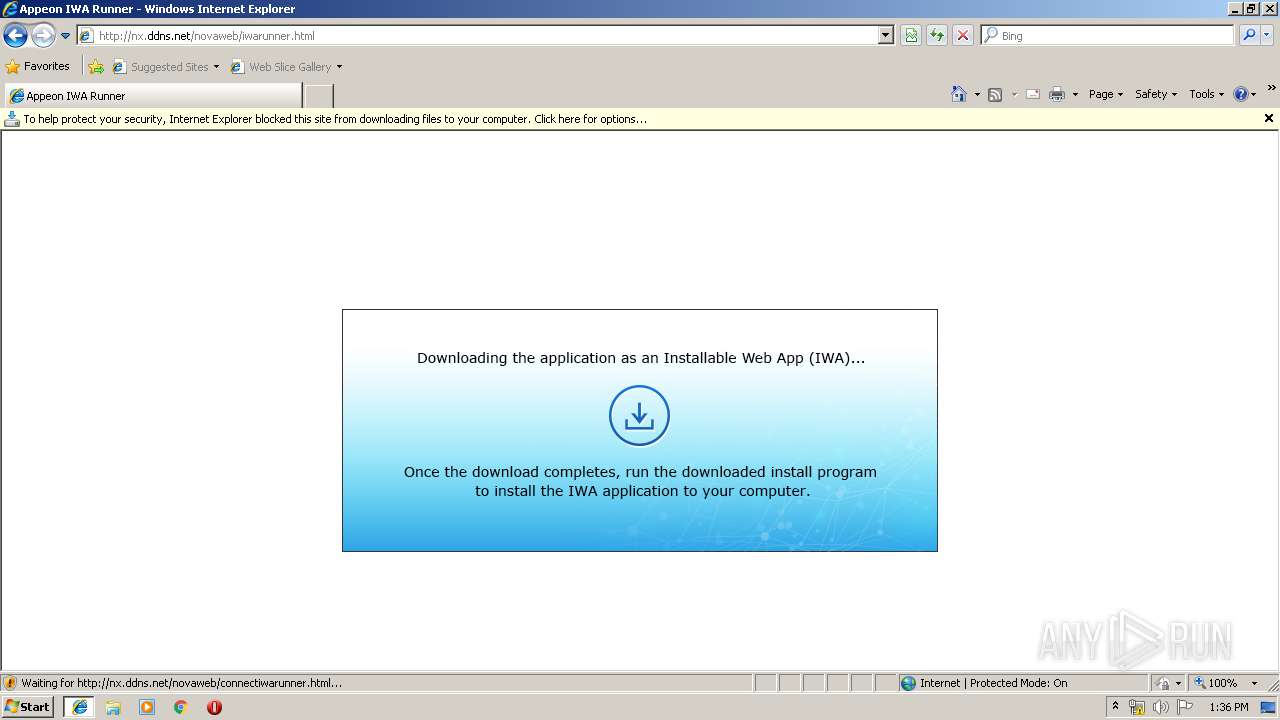Click Show Desktop button at taskbar end
Viewport: 1280px width, 720px height.
click(1270, 707)
